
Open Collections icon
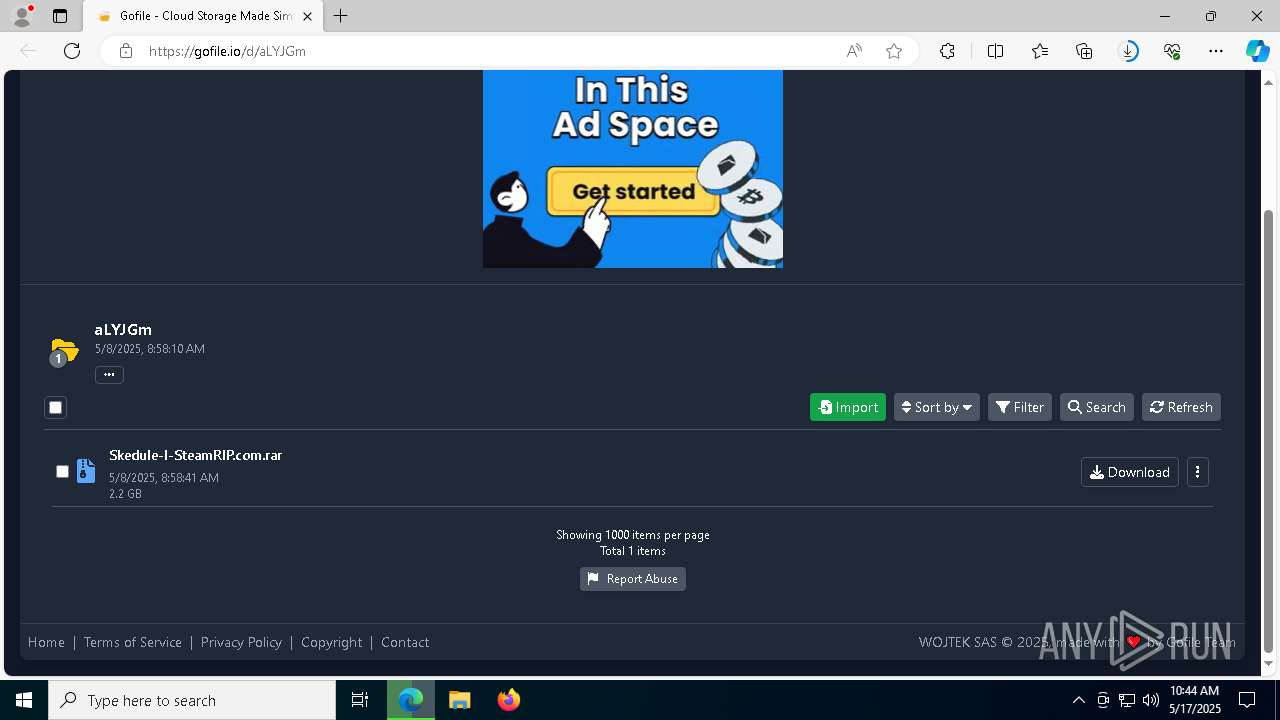pyautogui.click(x=1084, y=51)
